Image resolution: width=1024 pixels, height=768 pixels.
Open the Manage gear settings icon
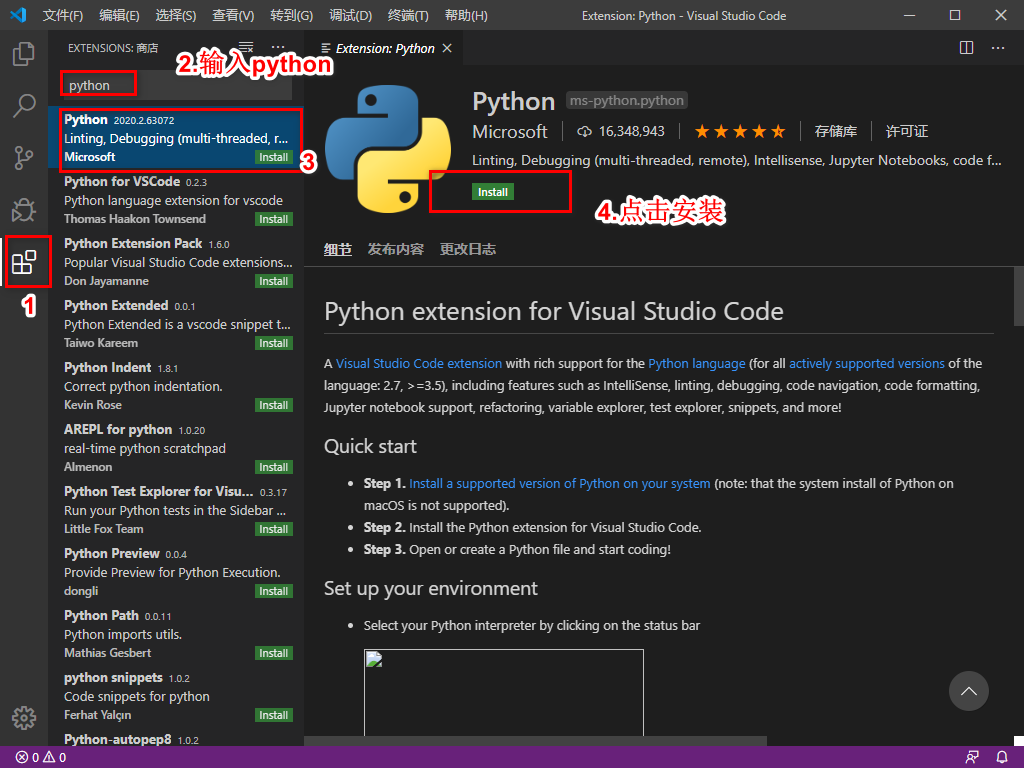point(24,717)
